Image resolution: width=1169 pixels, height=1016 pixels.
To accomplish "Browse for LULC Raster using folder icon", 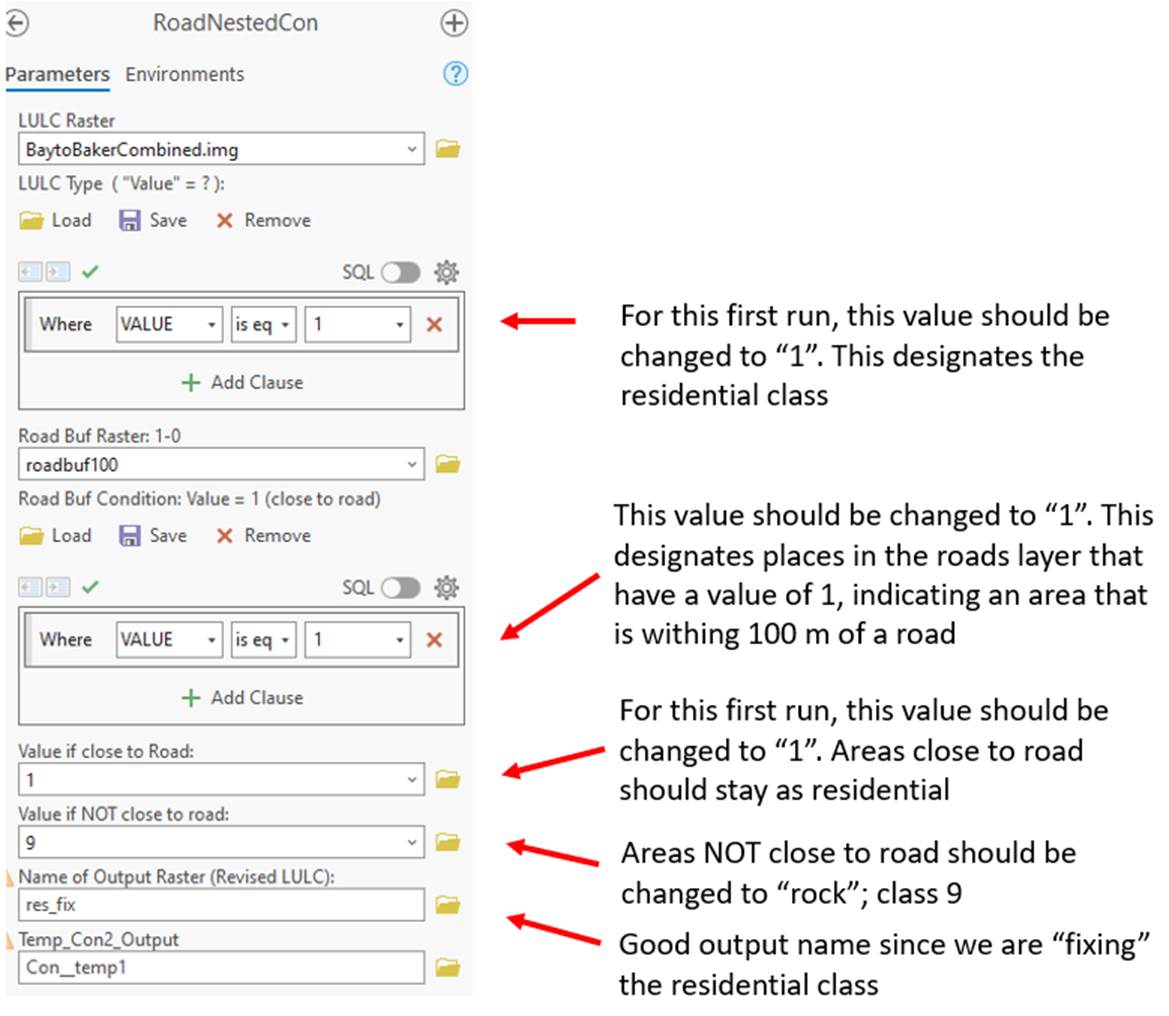I will coord(447,149).
